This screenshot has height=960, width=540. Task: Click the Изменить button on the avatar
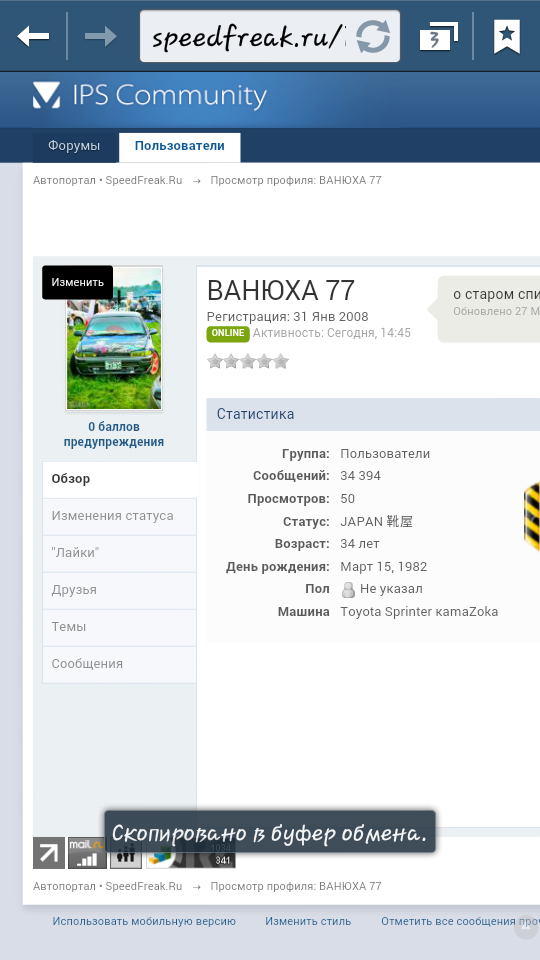(x=78, y=282)
